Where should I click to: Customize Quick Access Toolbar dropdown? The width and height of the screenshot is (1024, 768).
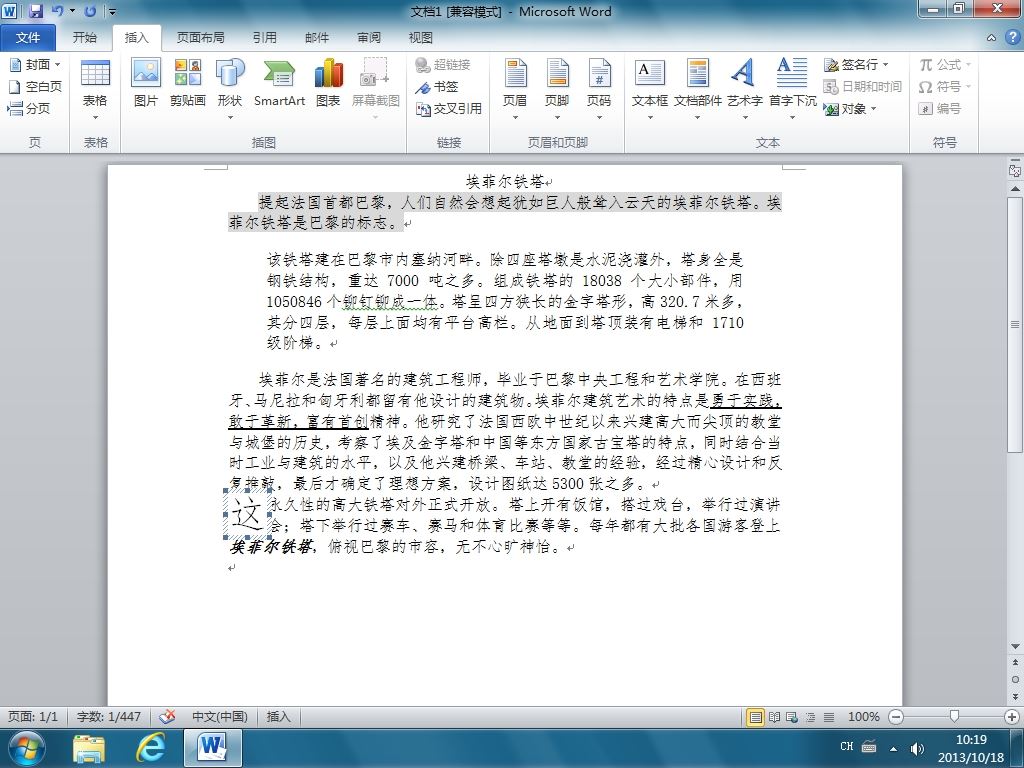112,12
